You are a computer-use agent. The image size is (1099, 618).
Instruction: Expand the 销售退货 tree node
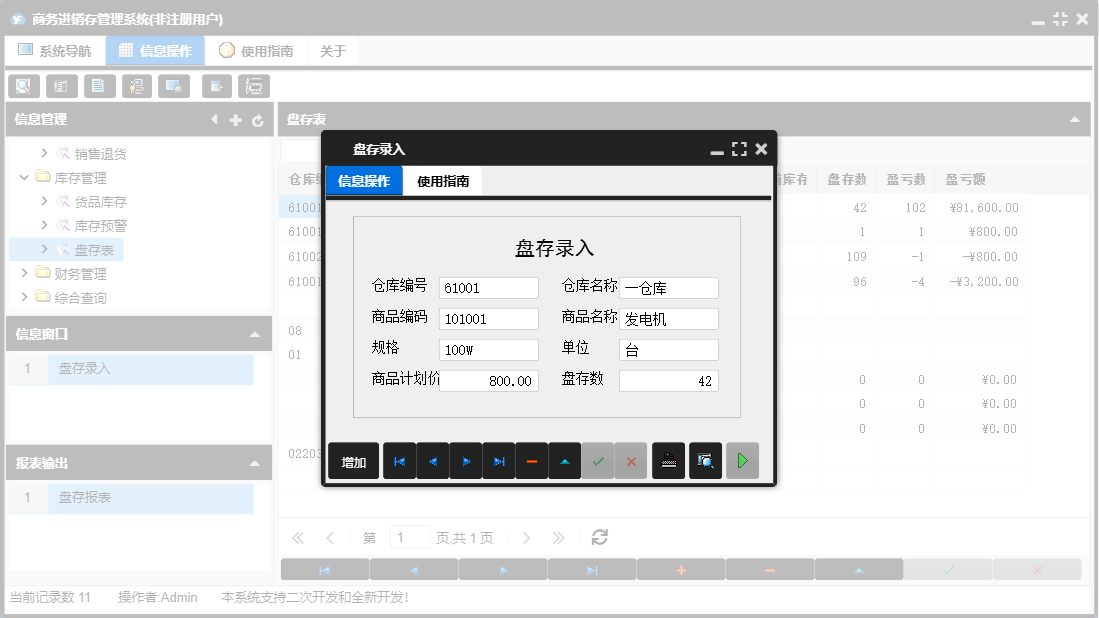[x=45, y=153]
